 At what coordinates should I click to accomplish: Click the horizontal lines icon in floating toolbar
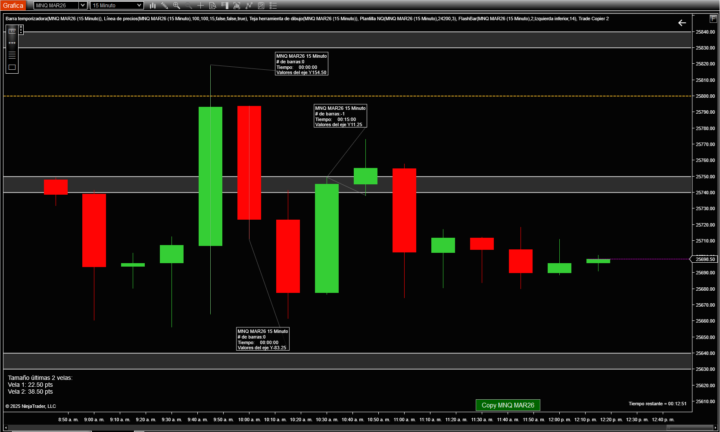click(12, 55)
